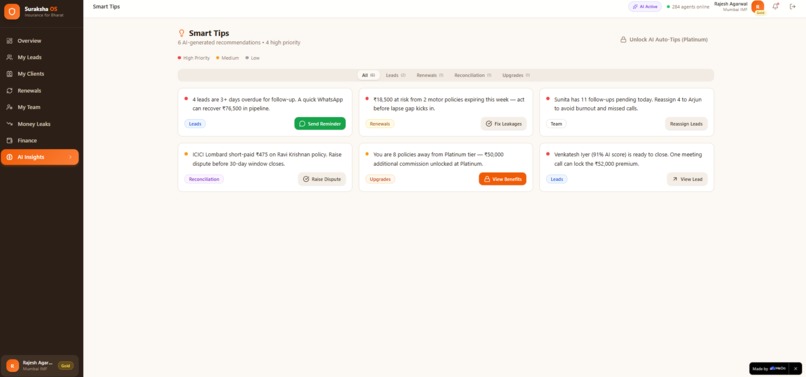
Task: Click the WhatsApp icon in Send Reminder
Action: [302, 124]
